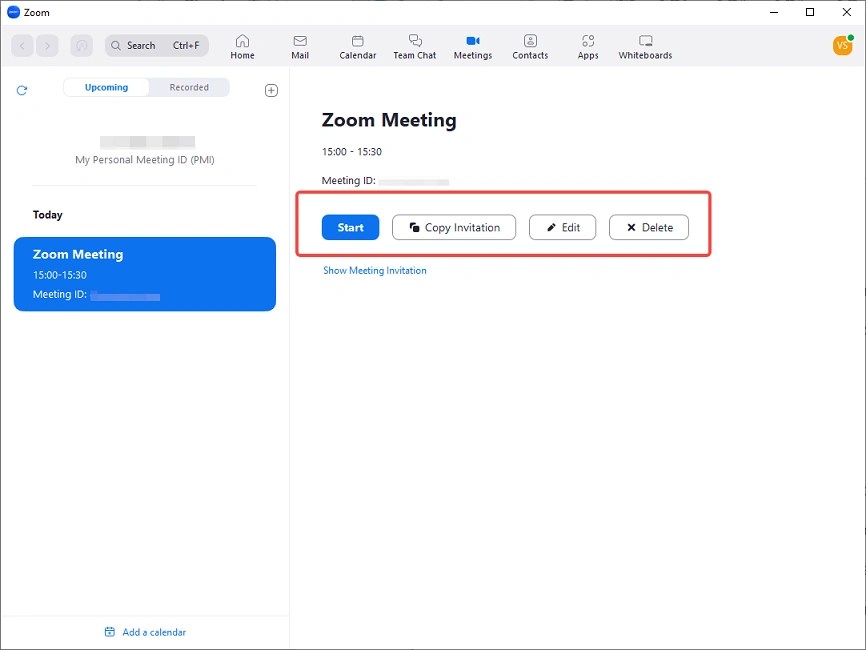
Task: Delete the Zoom Meeting
Action: [x=648, y=227]
